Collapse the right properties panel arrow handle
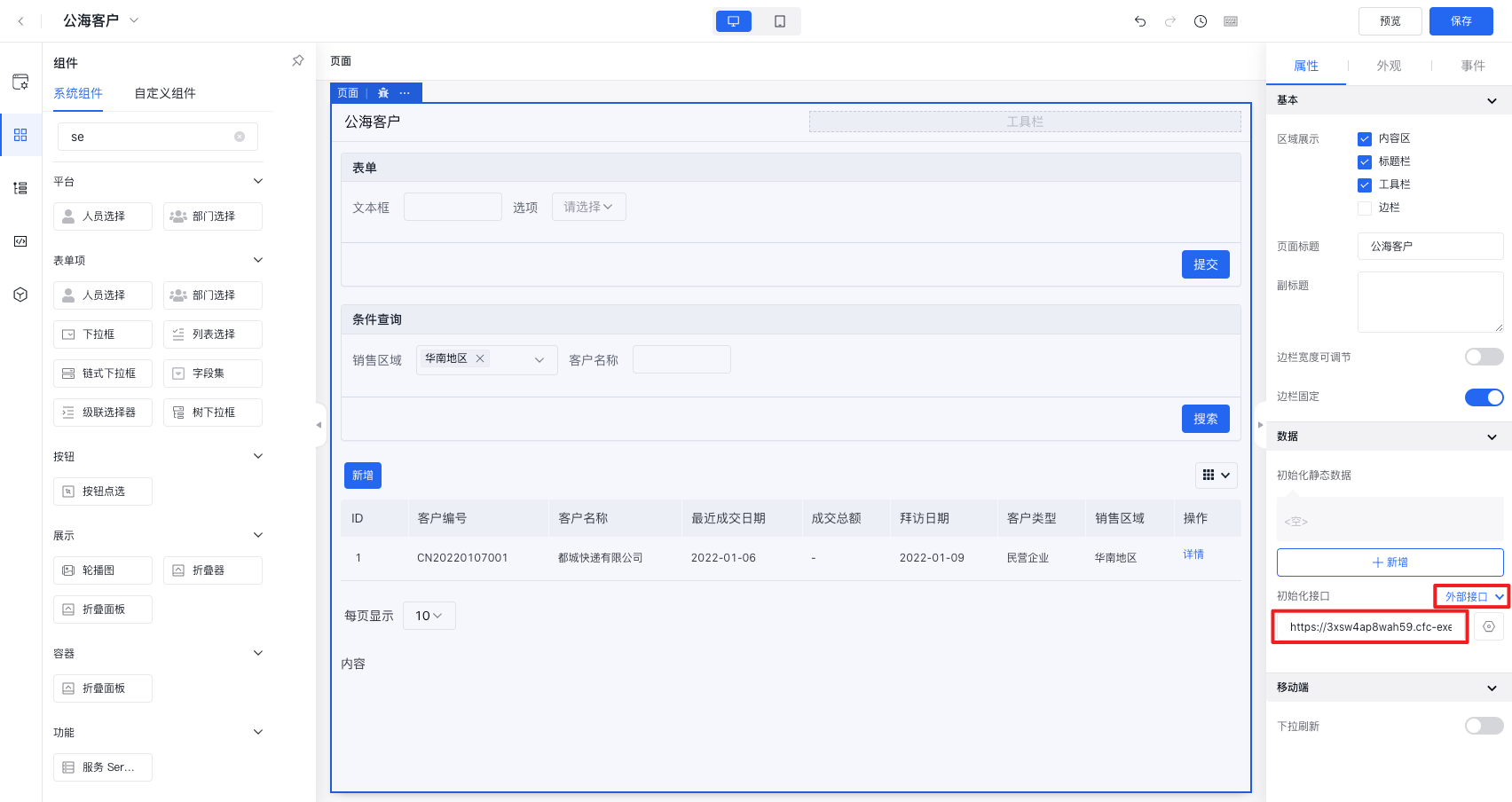The height and width of the screenshot is (802, 1512). point(1260,425)
